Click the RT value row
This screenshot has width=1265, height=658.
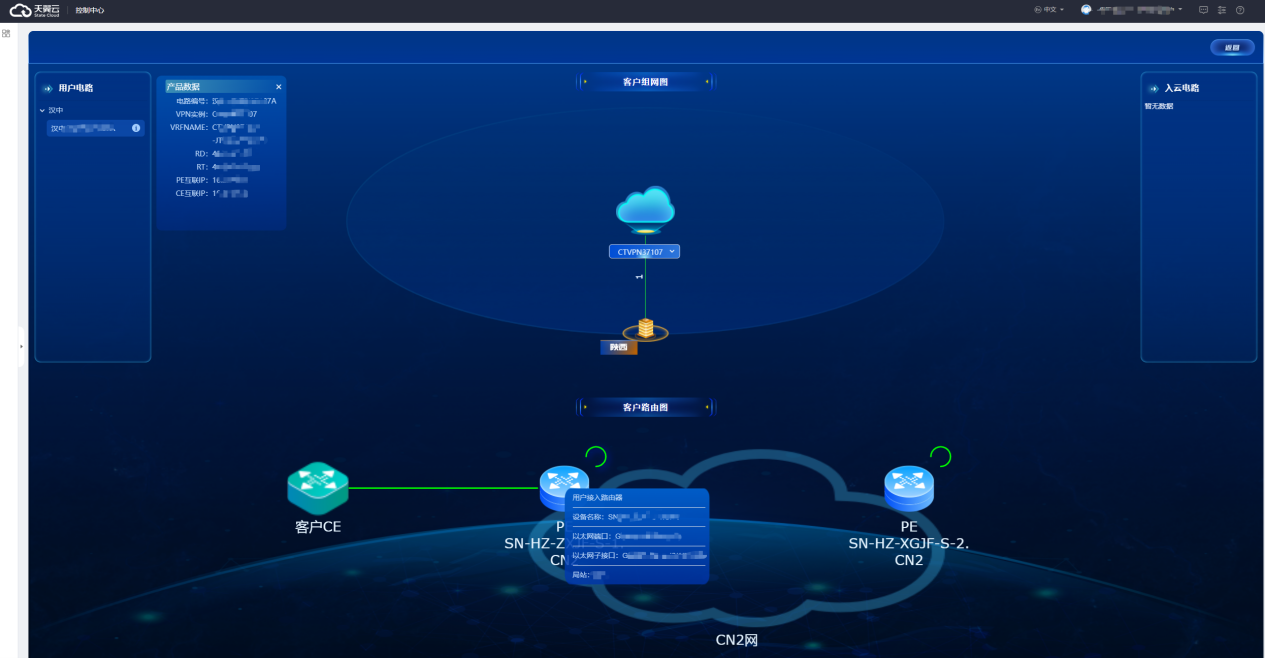tap(227, 167)
